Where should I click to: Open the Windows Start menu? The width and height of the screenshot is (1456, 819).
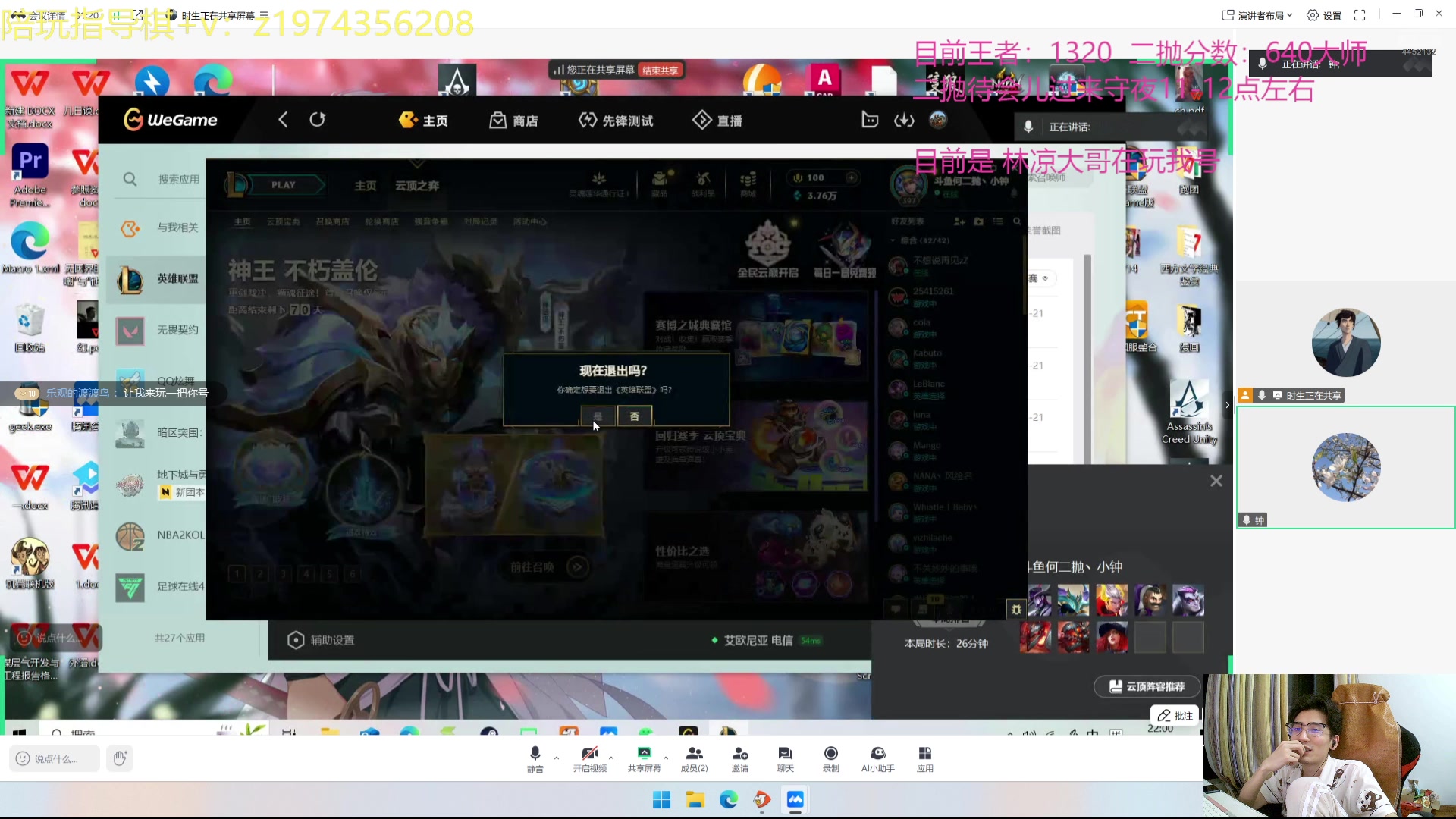(661, 800)
